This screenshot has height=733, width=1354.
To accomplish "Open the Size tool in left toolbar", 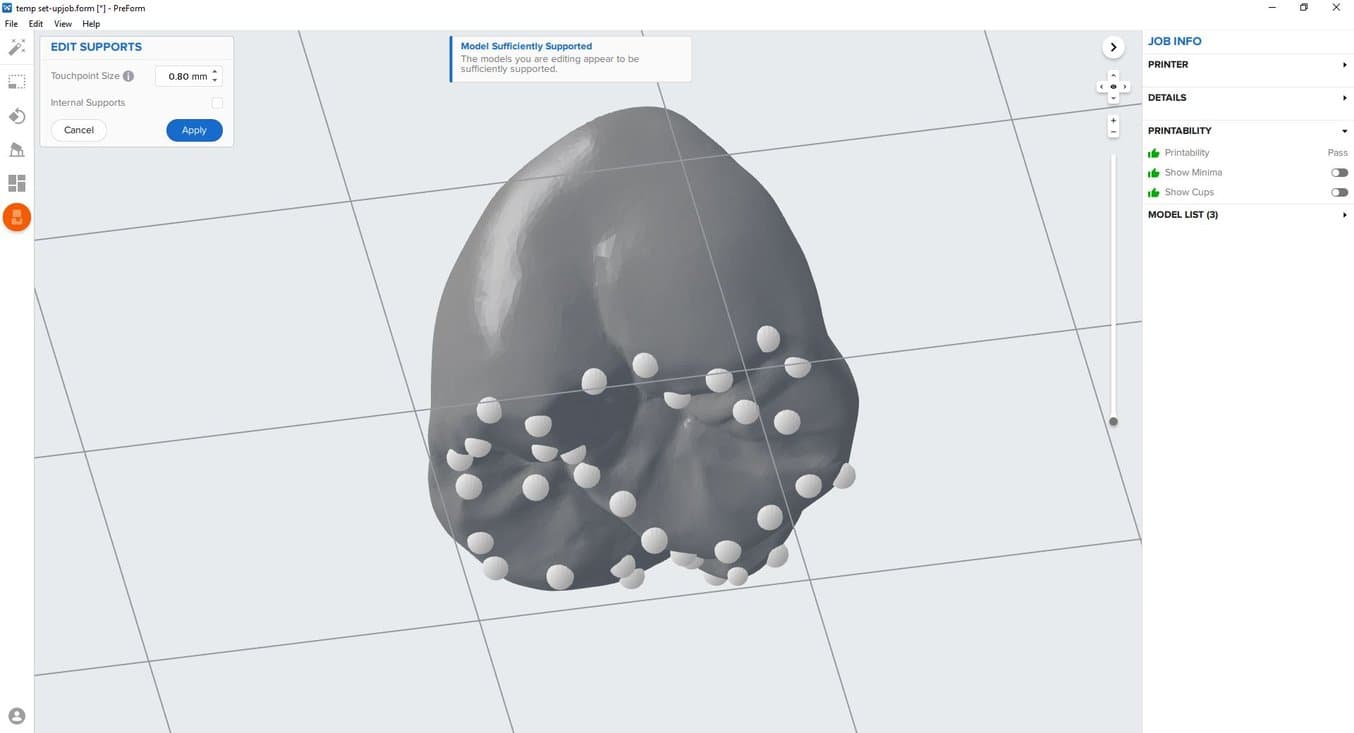I will pos(17,82).
